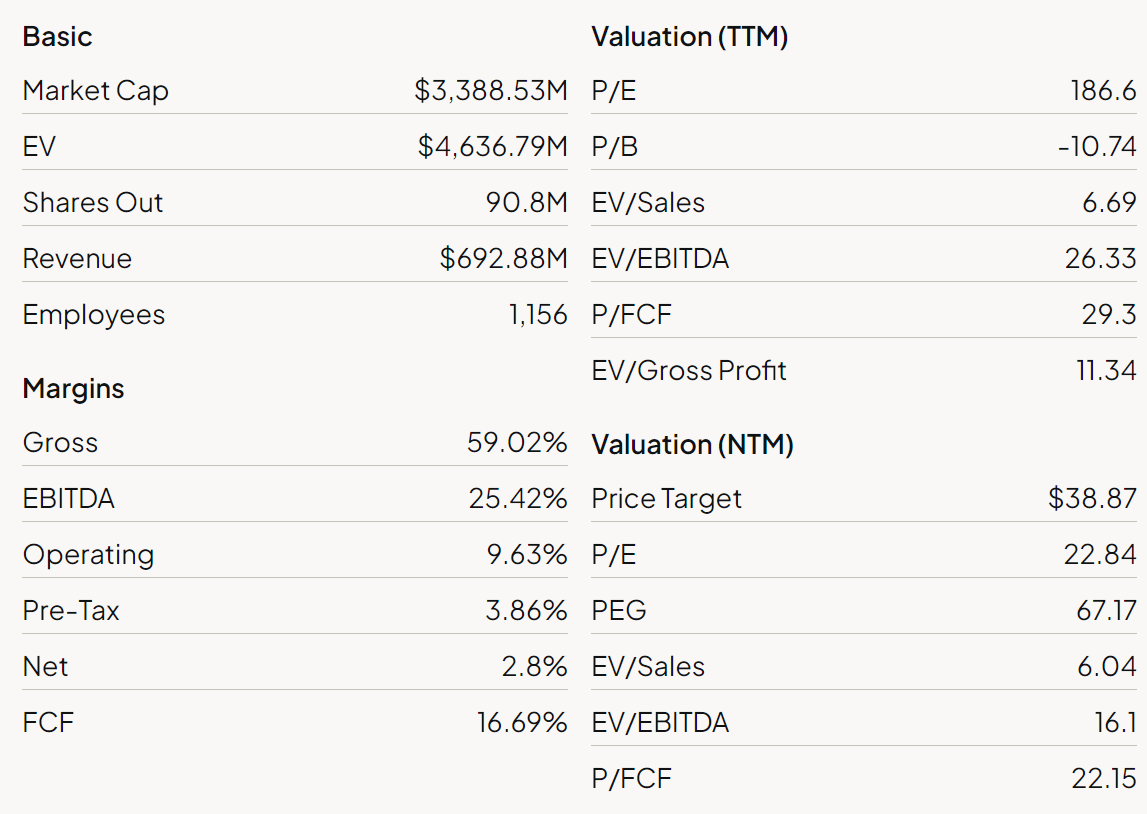Click the Operating margin label
Viewport: 1147px width, 814px height.
88,555
